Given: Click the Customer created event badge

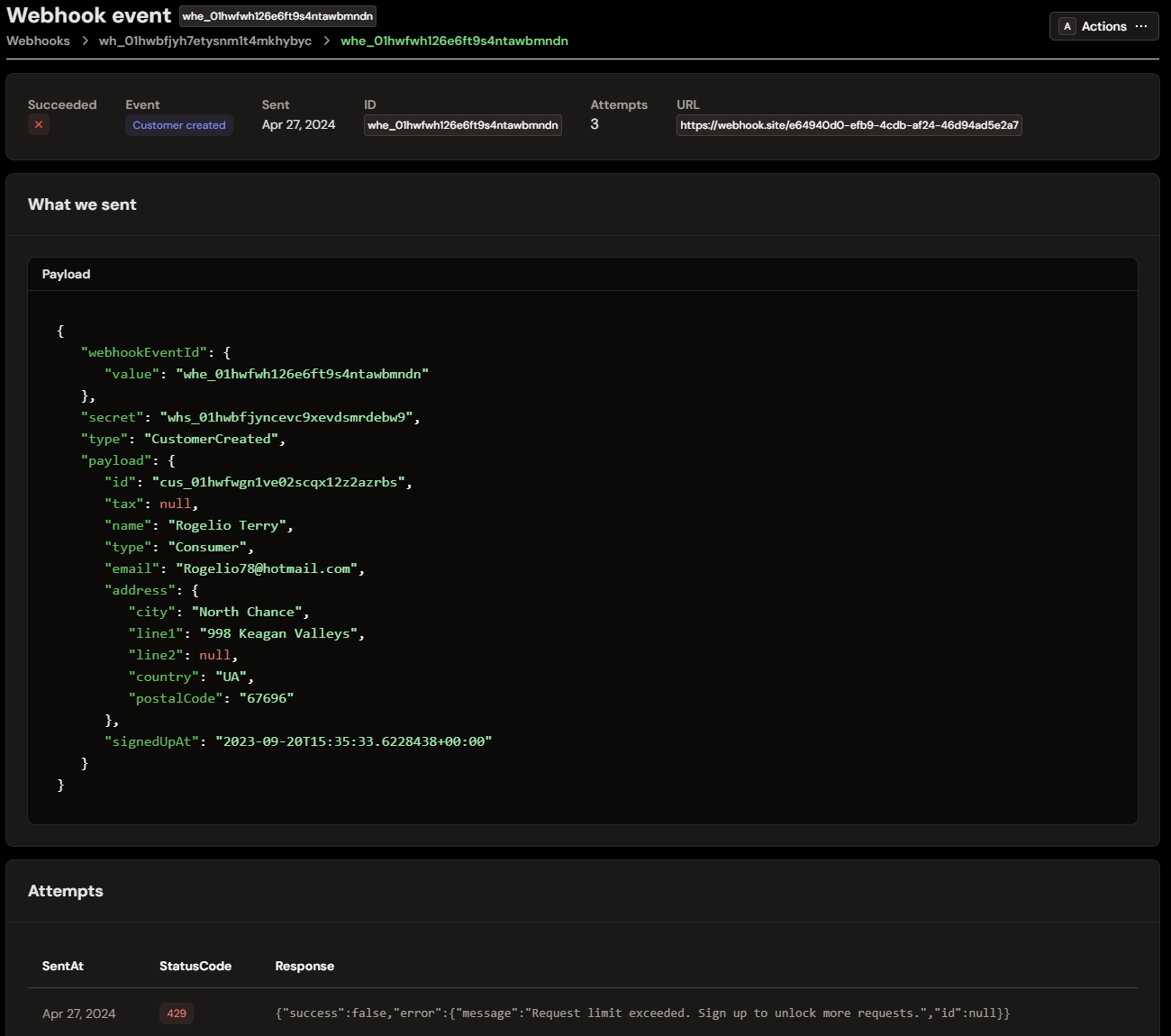Looking at the screenshot, I should coord(179,125).
